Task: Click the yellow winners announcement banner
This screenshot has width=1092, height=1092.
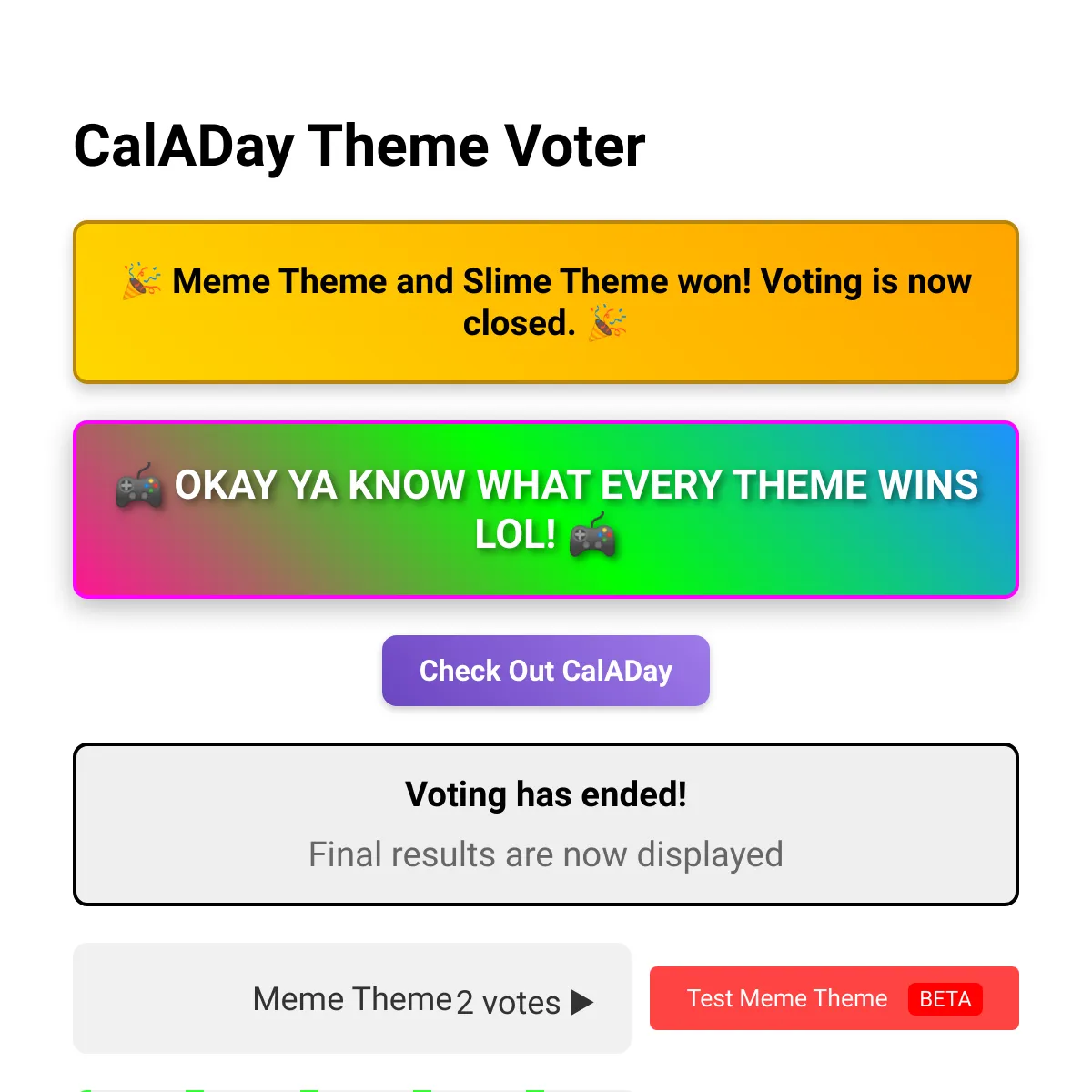Action: click(x=546, y=302)
